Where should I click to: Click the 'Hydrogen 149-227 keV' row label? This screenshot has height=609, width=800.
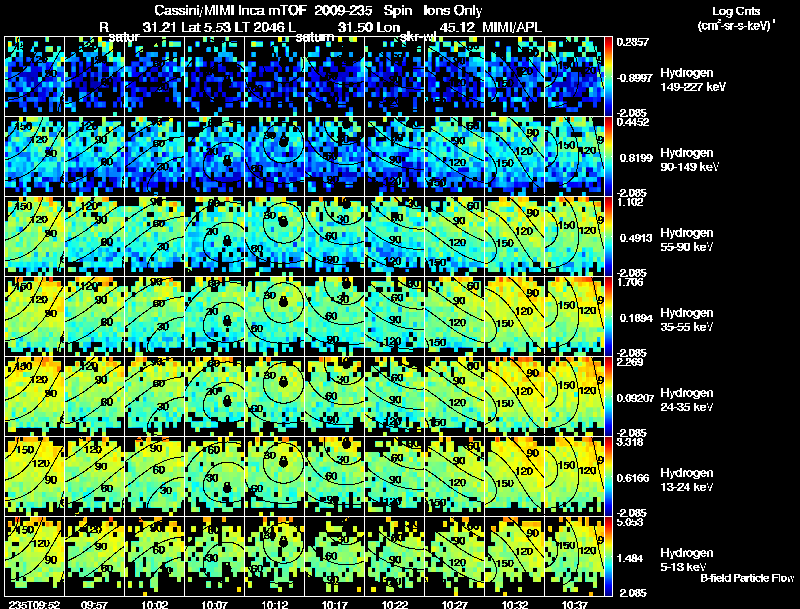click(x=693, y=80)
